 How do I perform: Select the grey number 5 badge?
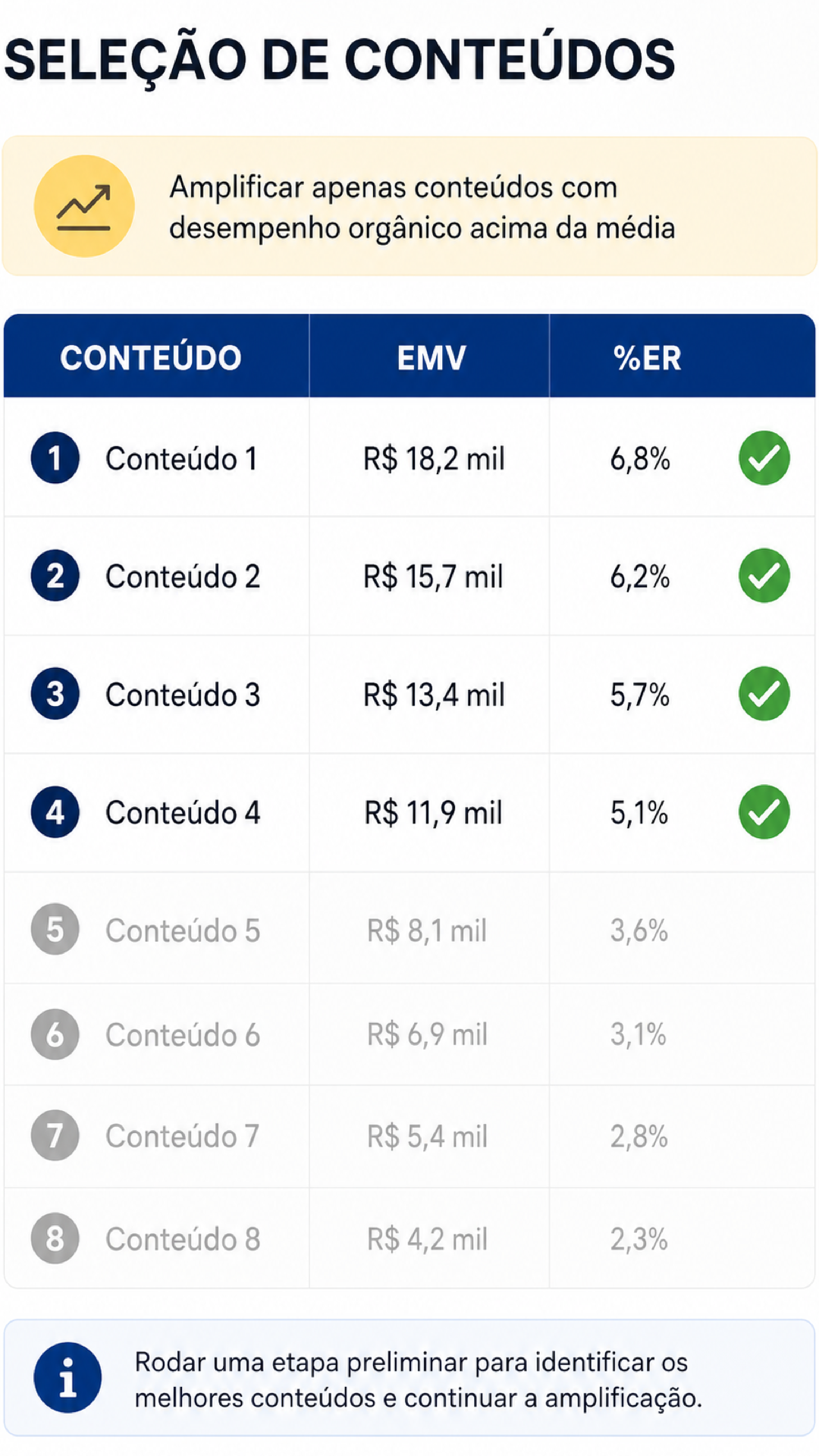point(55,929)
